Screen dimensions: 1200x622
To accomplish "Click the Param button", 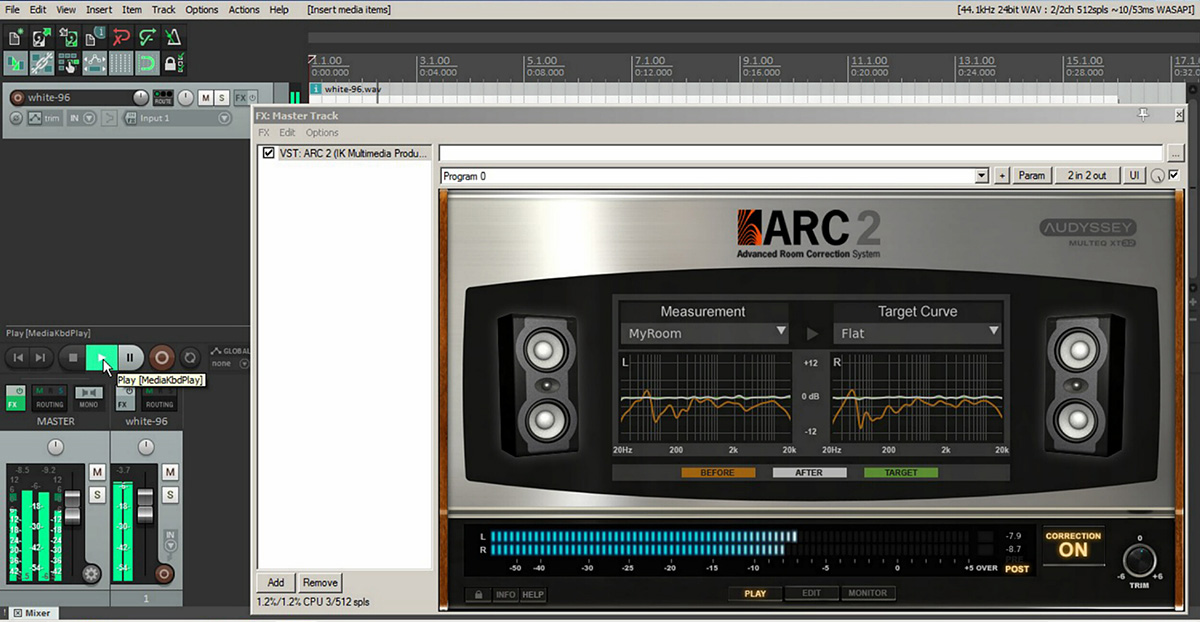I will coord(1031,175).
